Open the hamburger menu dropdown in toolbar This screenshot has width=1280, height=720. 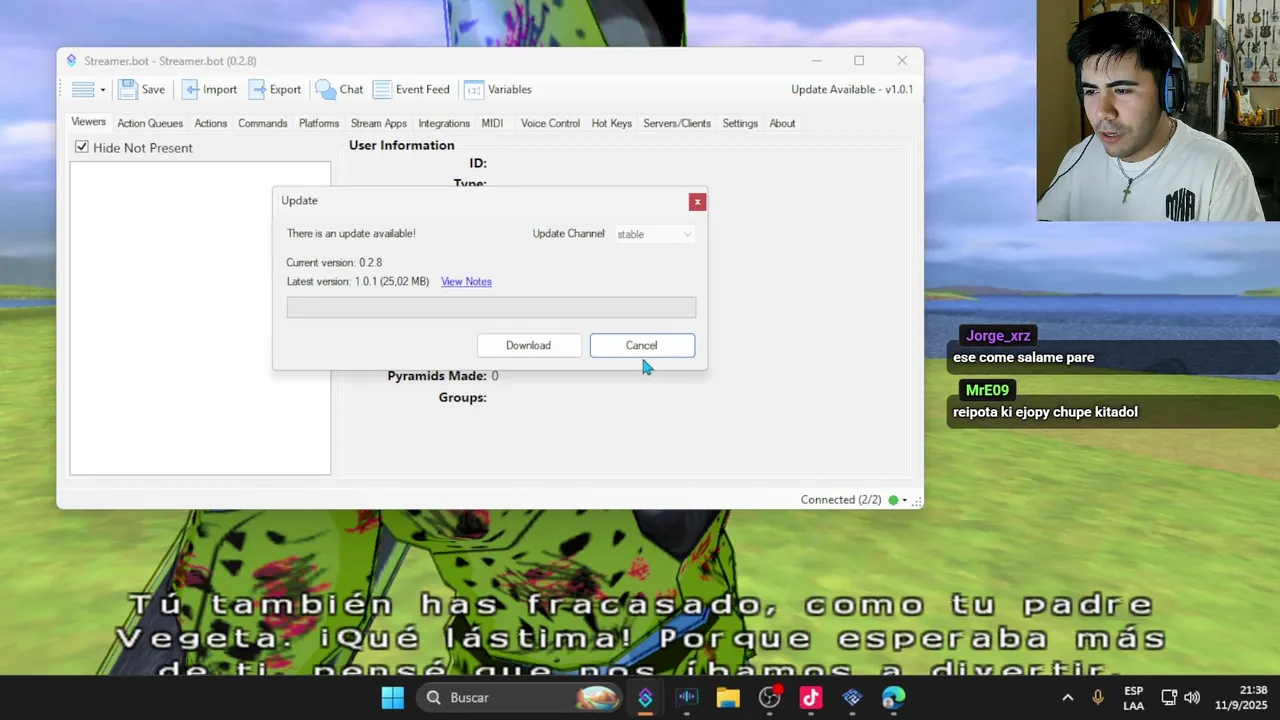point(88,90)
